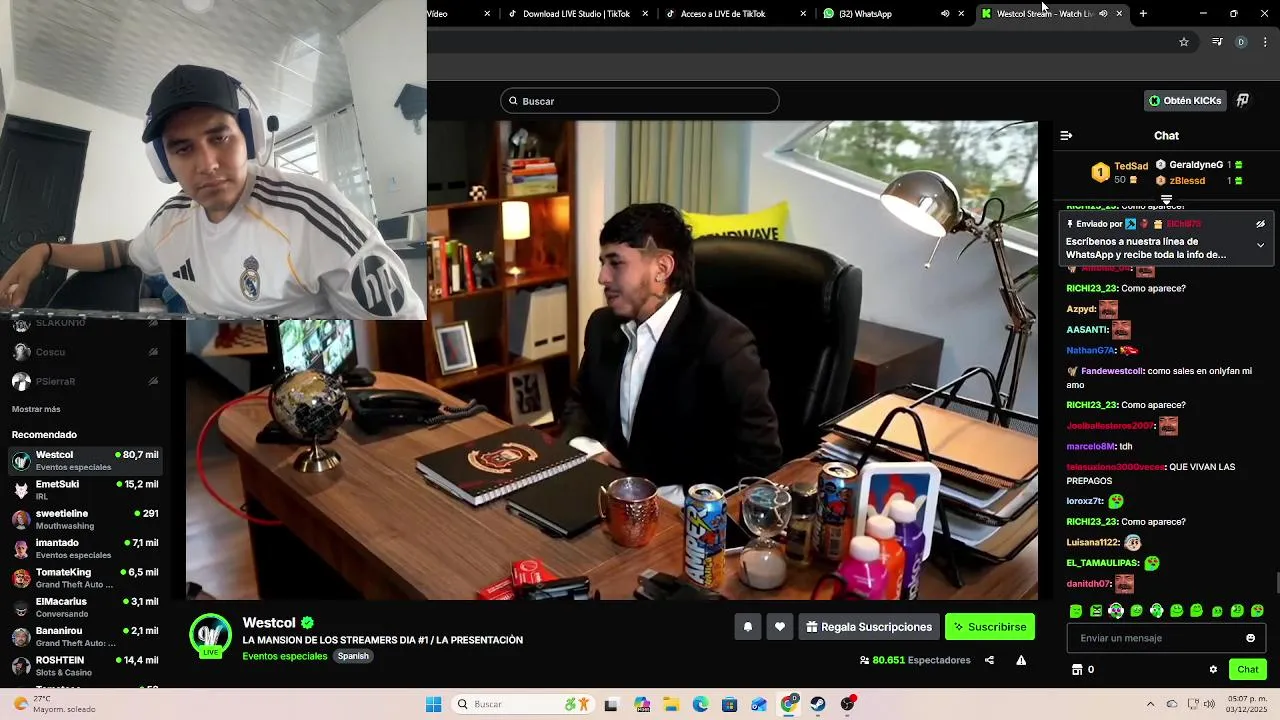The image size is (1280, 720).
Task: Open Westcol in Recomendado list
Action: 85,460
